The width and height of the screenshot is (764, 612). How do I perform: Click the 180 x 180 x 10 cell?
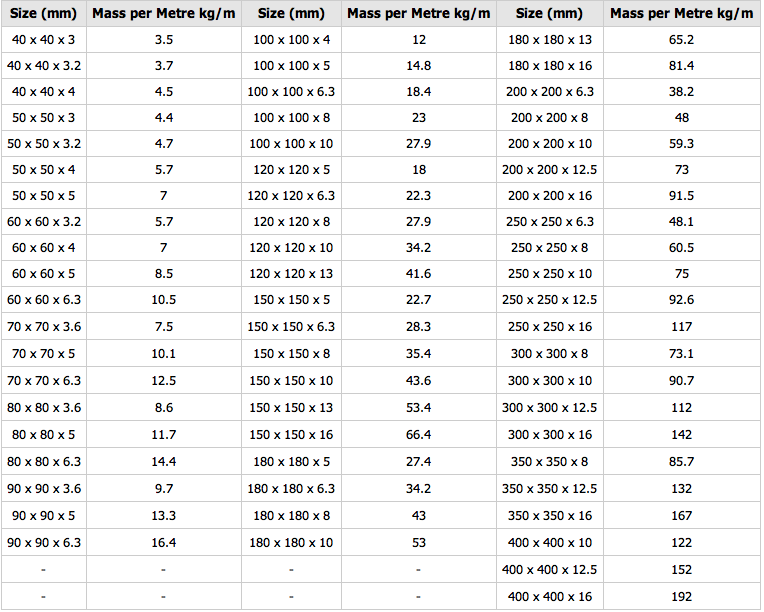point(291,542)
